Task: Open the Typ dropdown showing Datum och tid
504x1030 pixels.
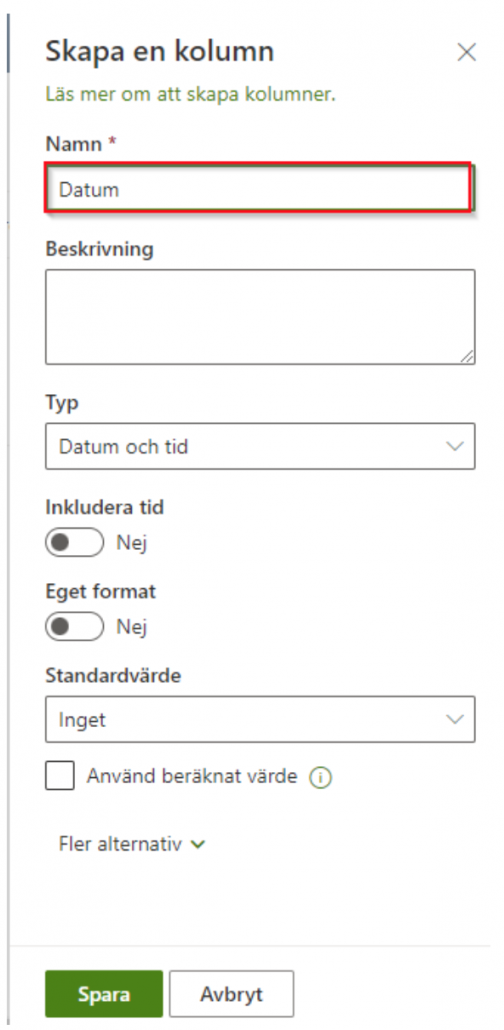Action: [260, 447]
